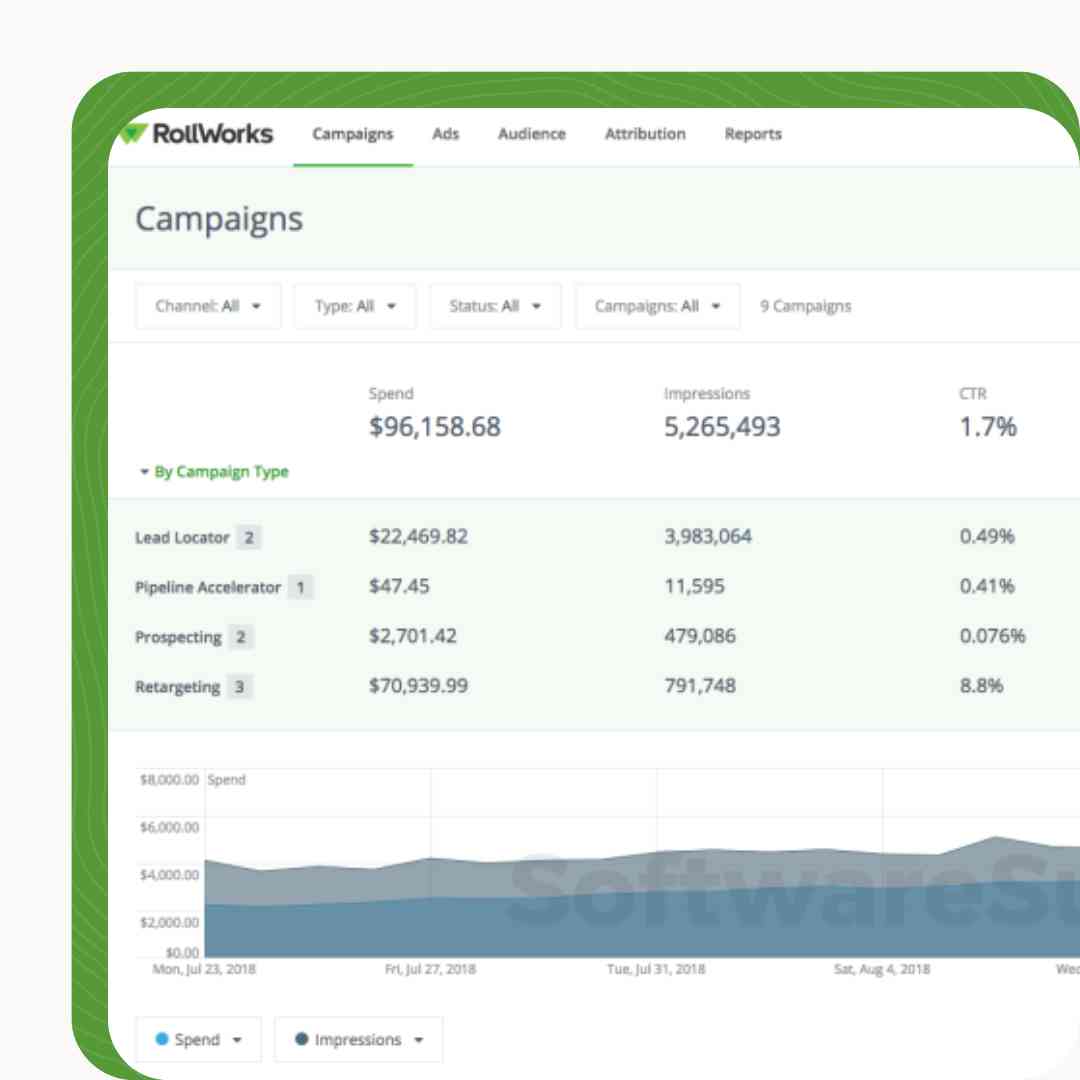The width and height of the screenshot is (1080, 1080).
Task: Click the 9 Campaigns count text
Action: click(805, 307)
